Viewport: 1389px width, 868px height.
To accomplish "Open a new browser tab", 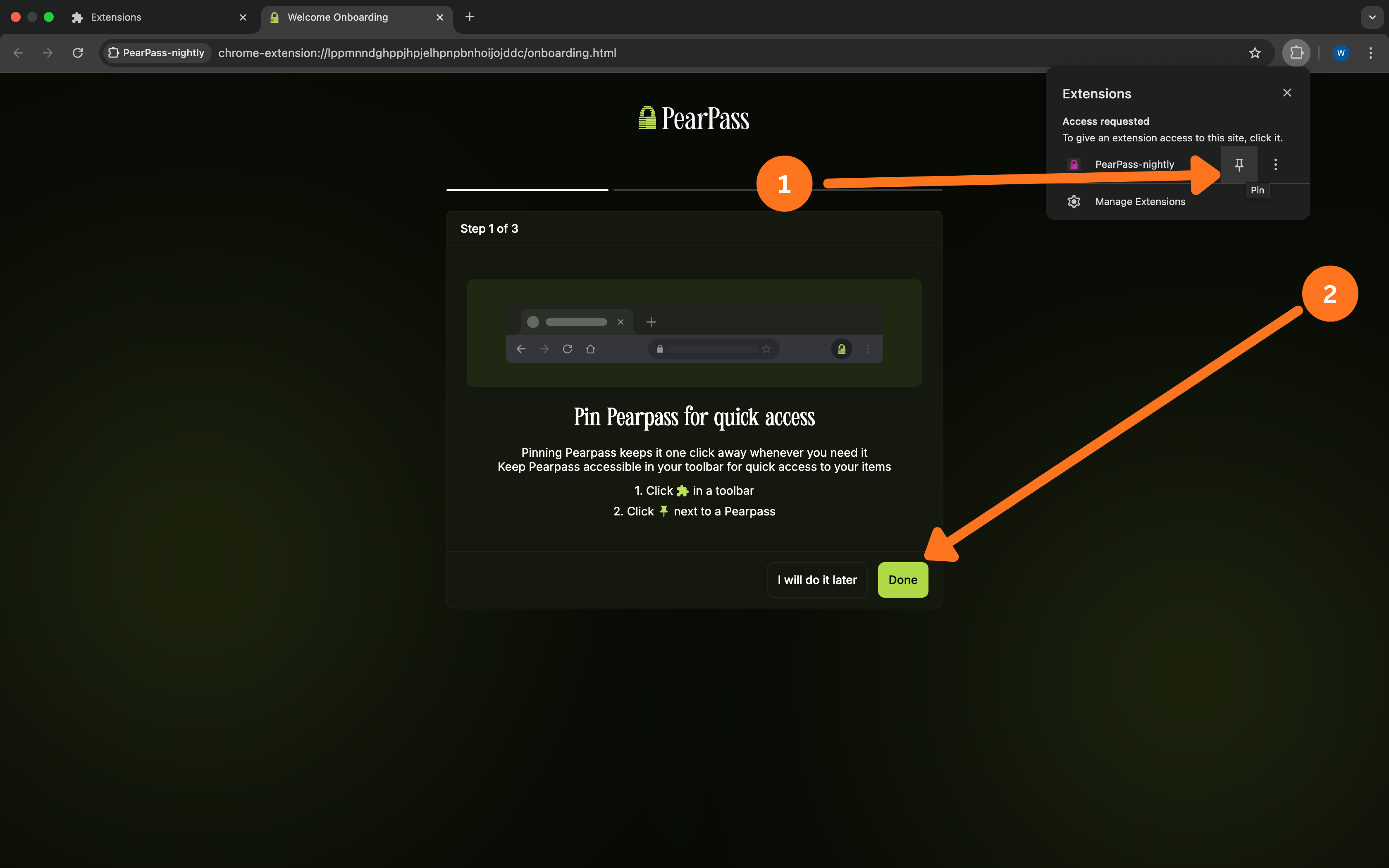I will (x=469, y=17).
